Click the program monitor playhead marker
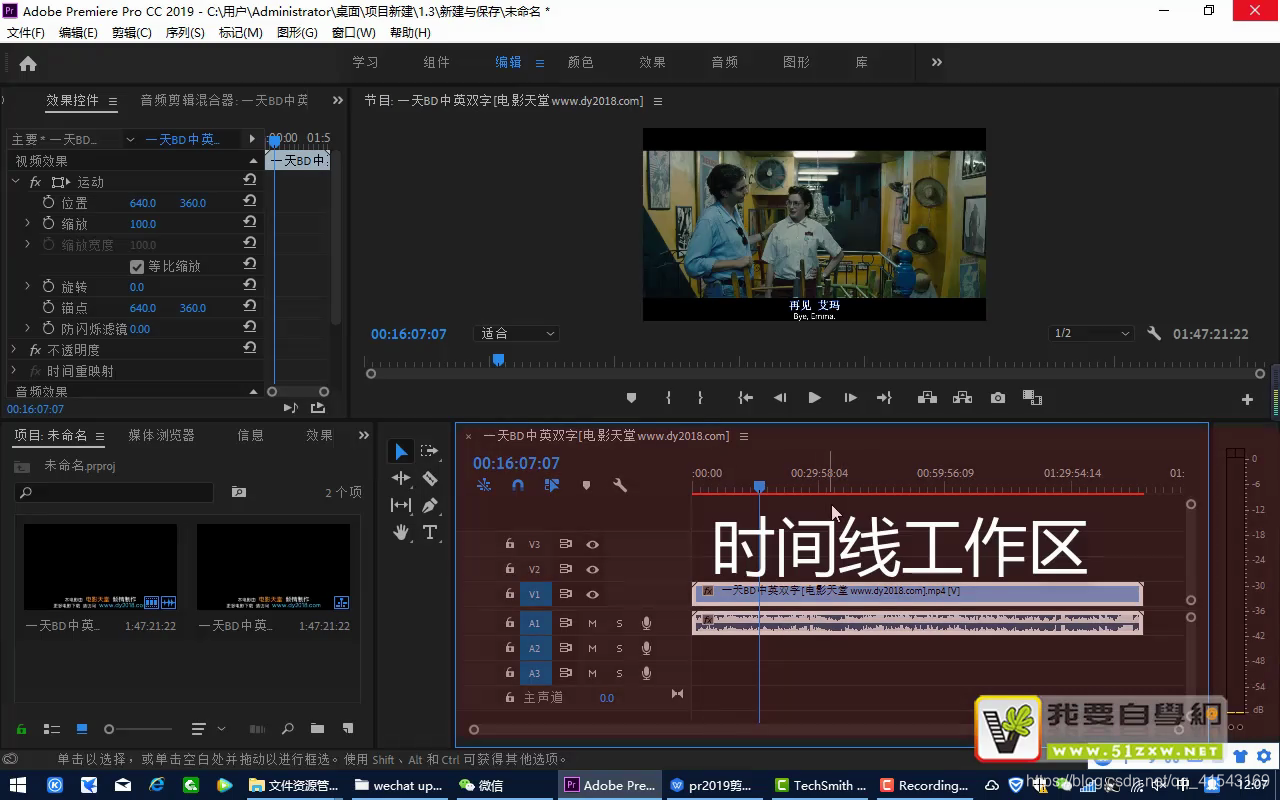This screenshot has width=1280, height=800. pyautogui.click(x=498, y=360)
